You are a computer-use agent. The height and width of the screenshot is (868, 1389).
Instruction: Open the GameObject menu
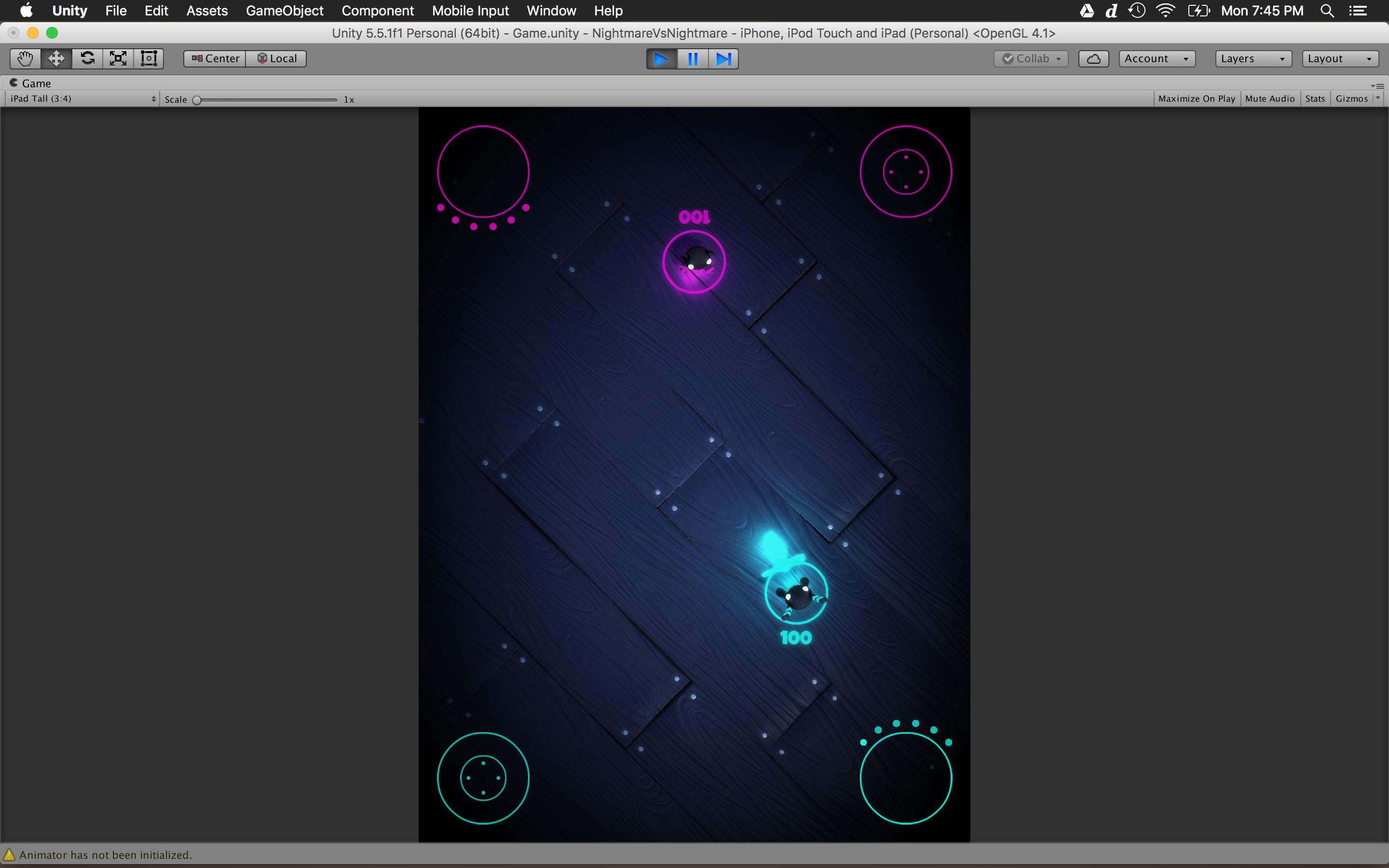click(x=284, y=11)
